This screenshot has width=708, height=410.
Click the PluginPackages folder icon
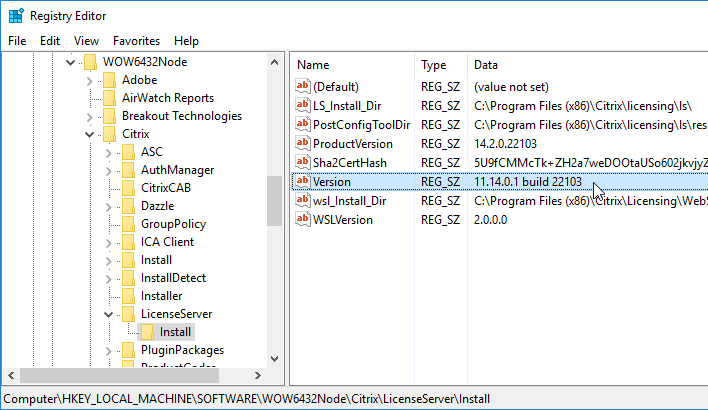[128, 350]
